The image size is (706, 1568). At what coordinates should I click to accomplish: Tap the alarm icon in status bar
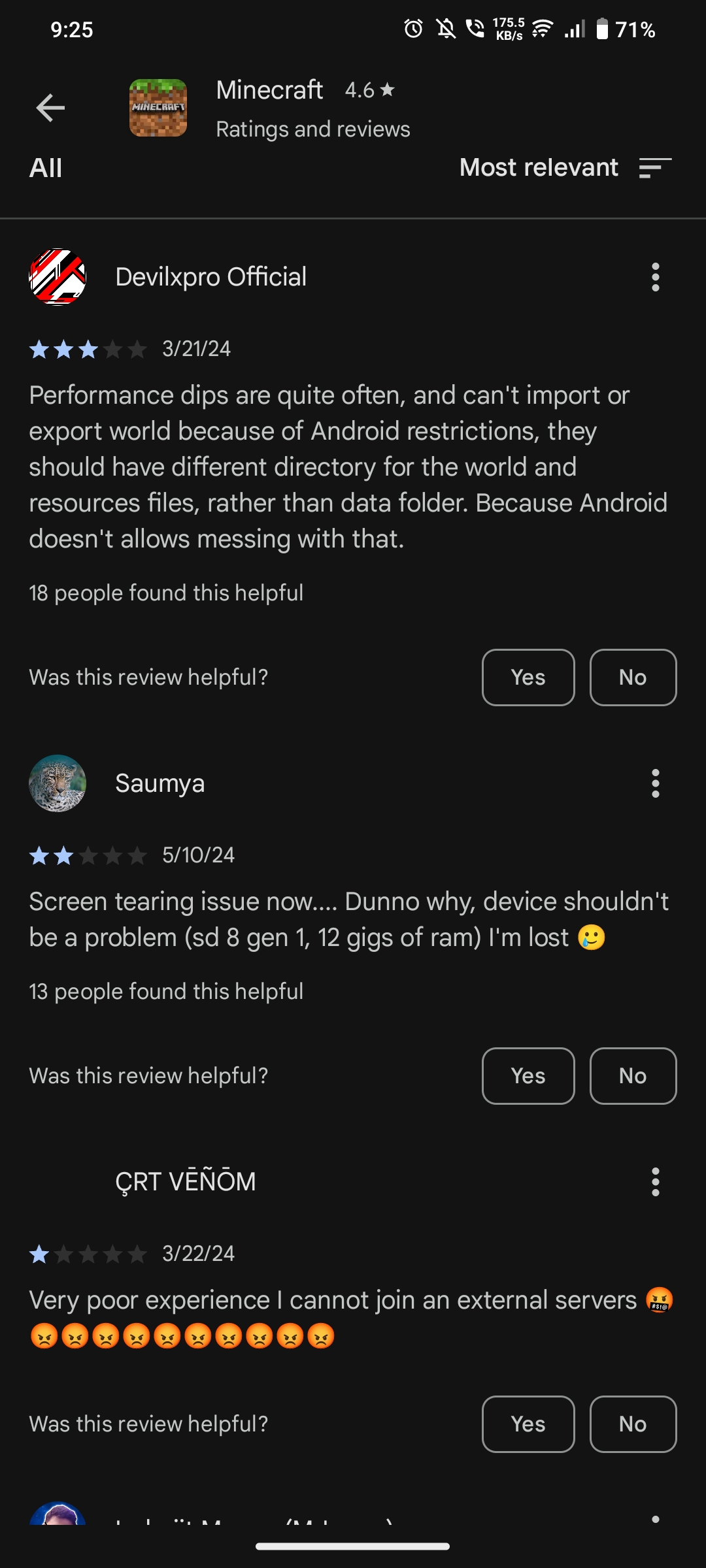pos(413,29)
